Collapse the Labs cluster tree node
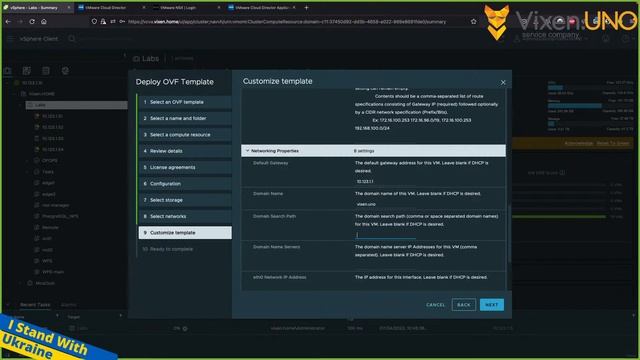Viewport: 640px width, 360px height. pos(20,105)
